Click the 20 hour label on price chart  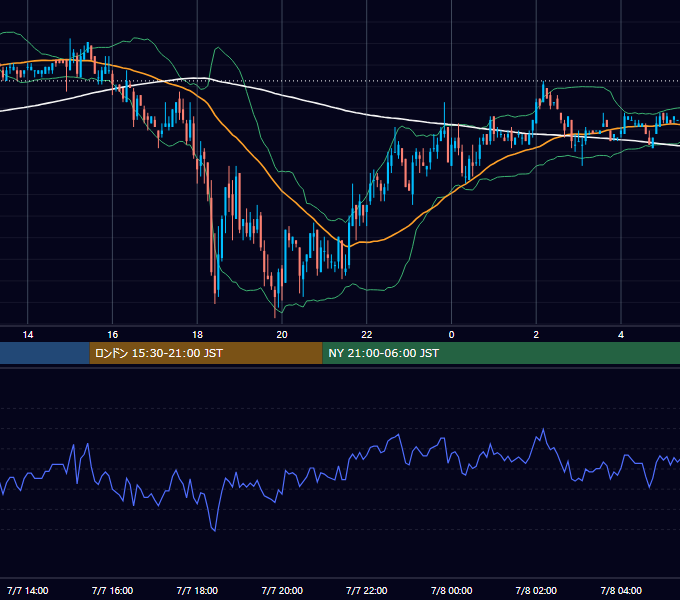[x=282, y=335]
